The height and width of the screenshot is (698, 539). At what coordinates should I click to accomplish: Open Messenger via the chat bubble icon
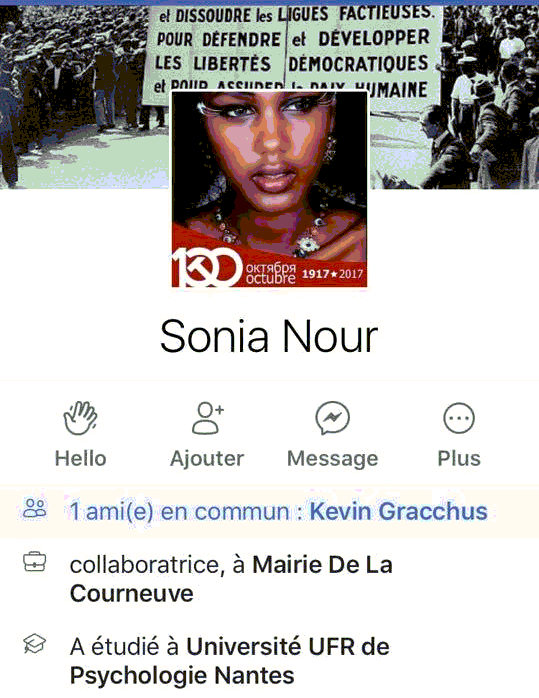(332, 418)
